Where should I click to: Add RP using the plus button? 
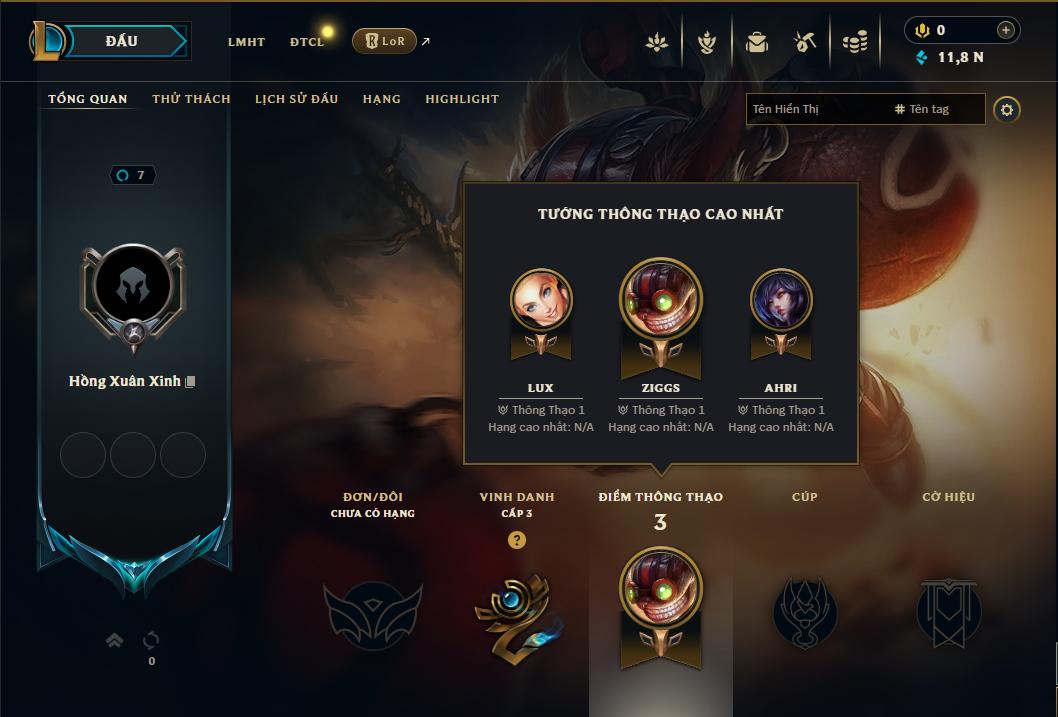point(1005,30)
